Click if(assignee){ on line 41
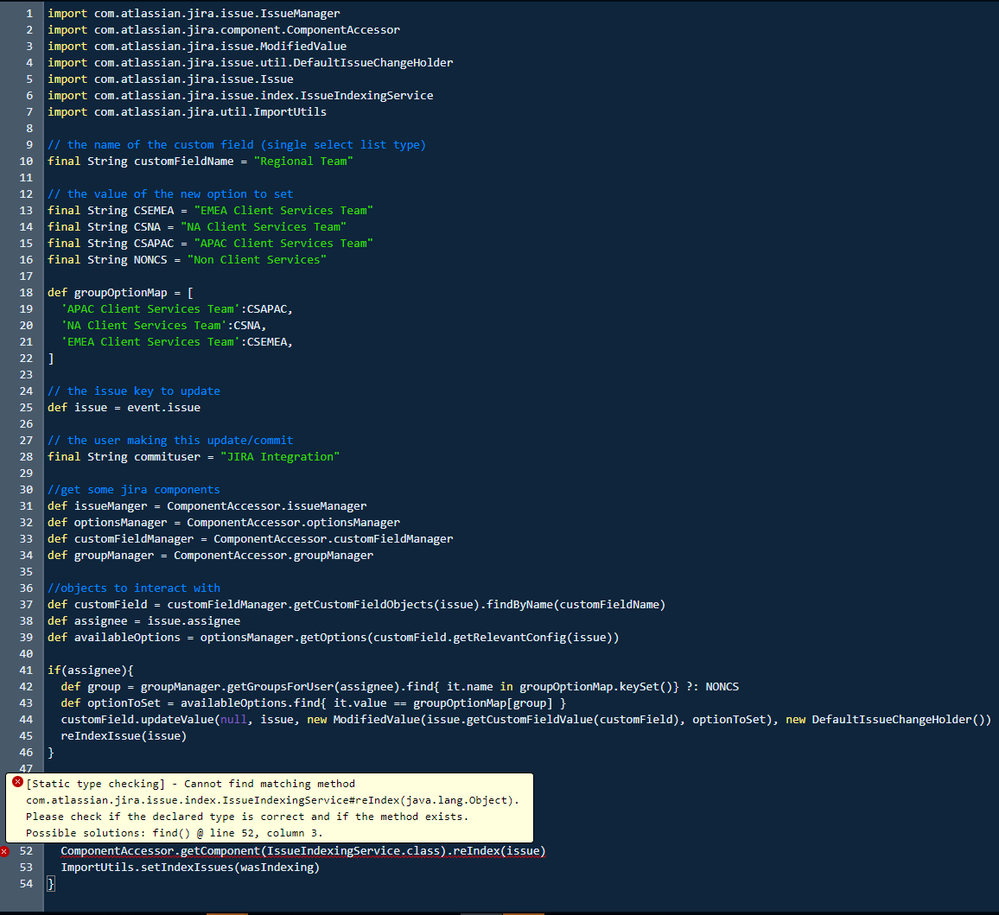999x915 pixels. pyautogui.click(x=90, y=670)
